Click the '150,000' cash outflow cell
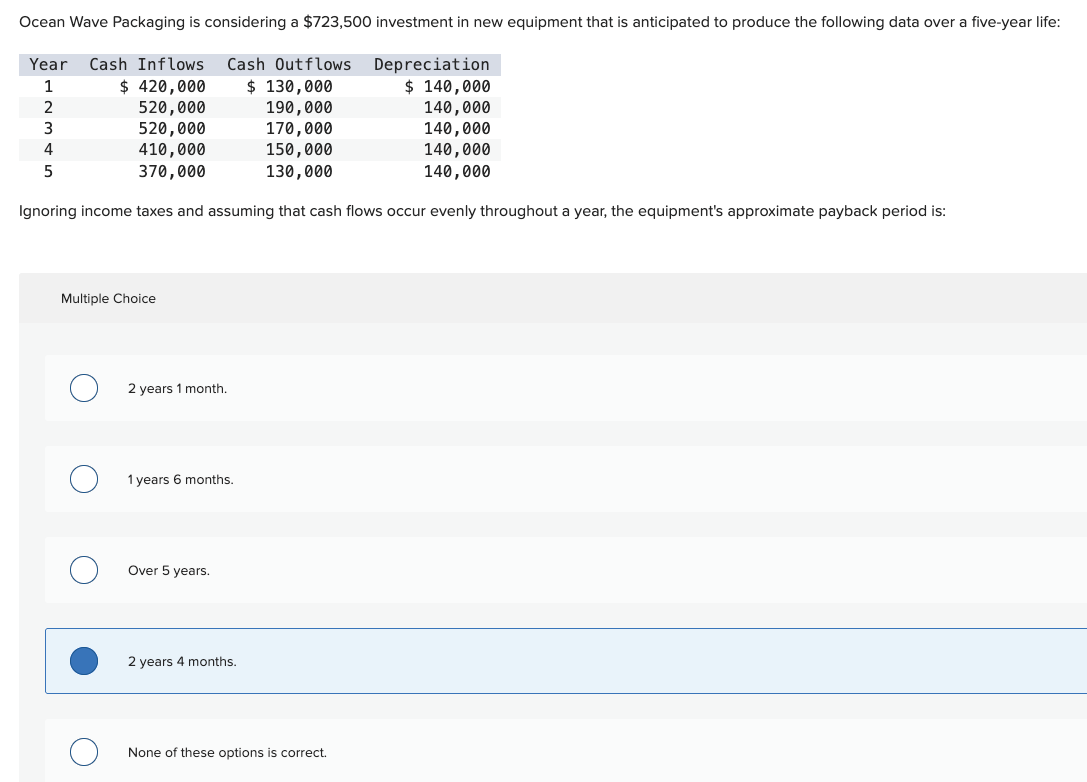 [299, 149]
